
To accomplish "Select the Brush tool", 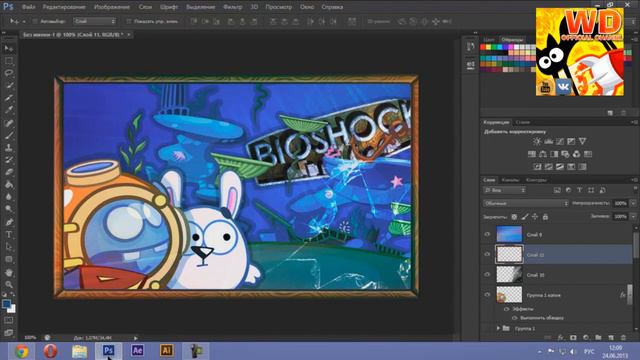I will pos(9,136).
